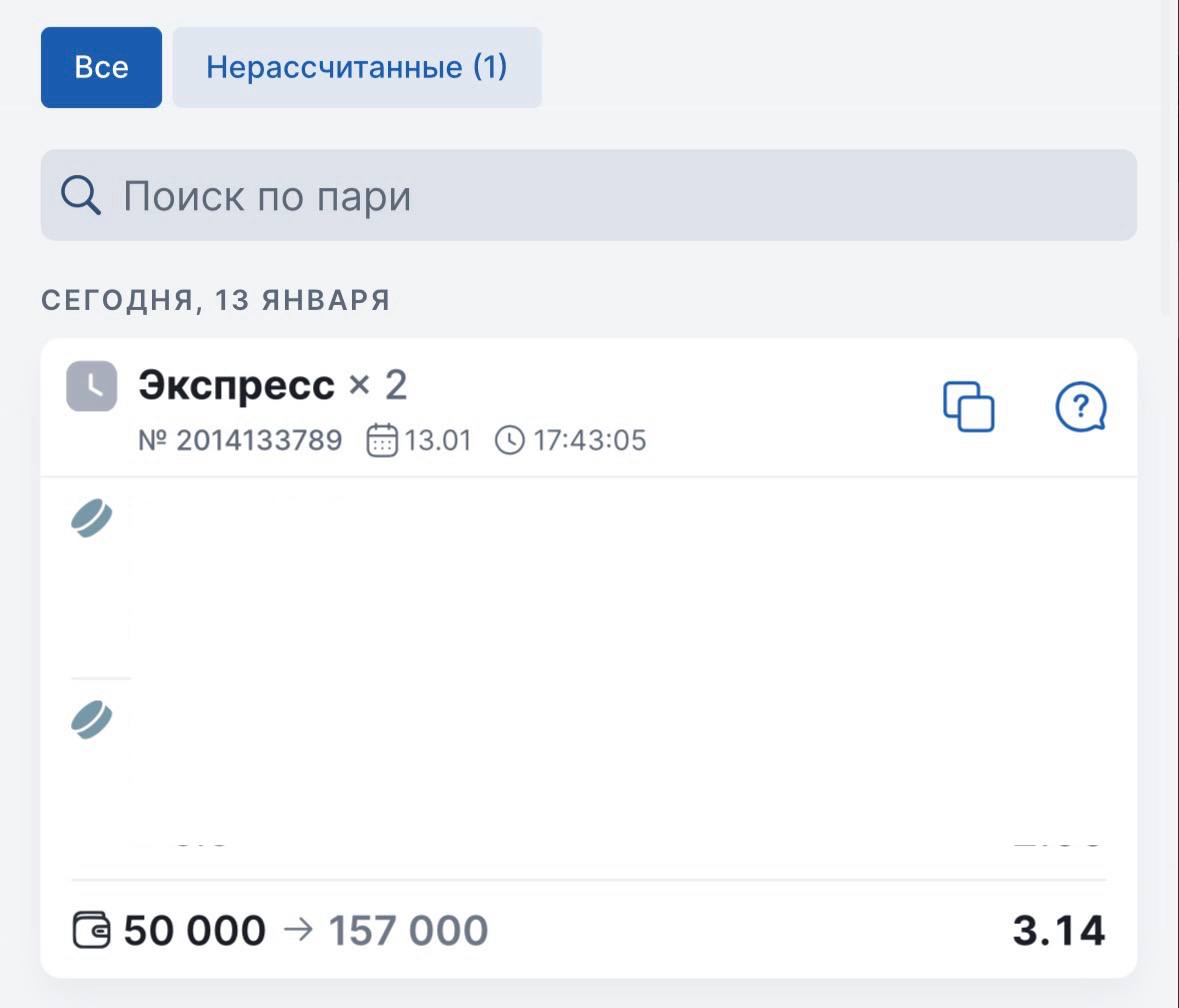Click the wallet icon near stake
The image size is (1179, 1008).
[x=92, y=930]
